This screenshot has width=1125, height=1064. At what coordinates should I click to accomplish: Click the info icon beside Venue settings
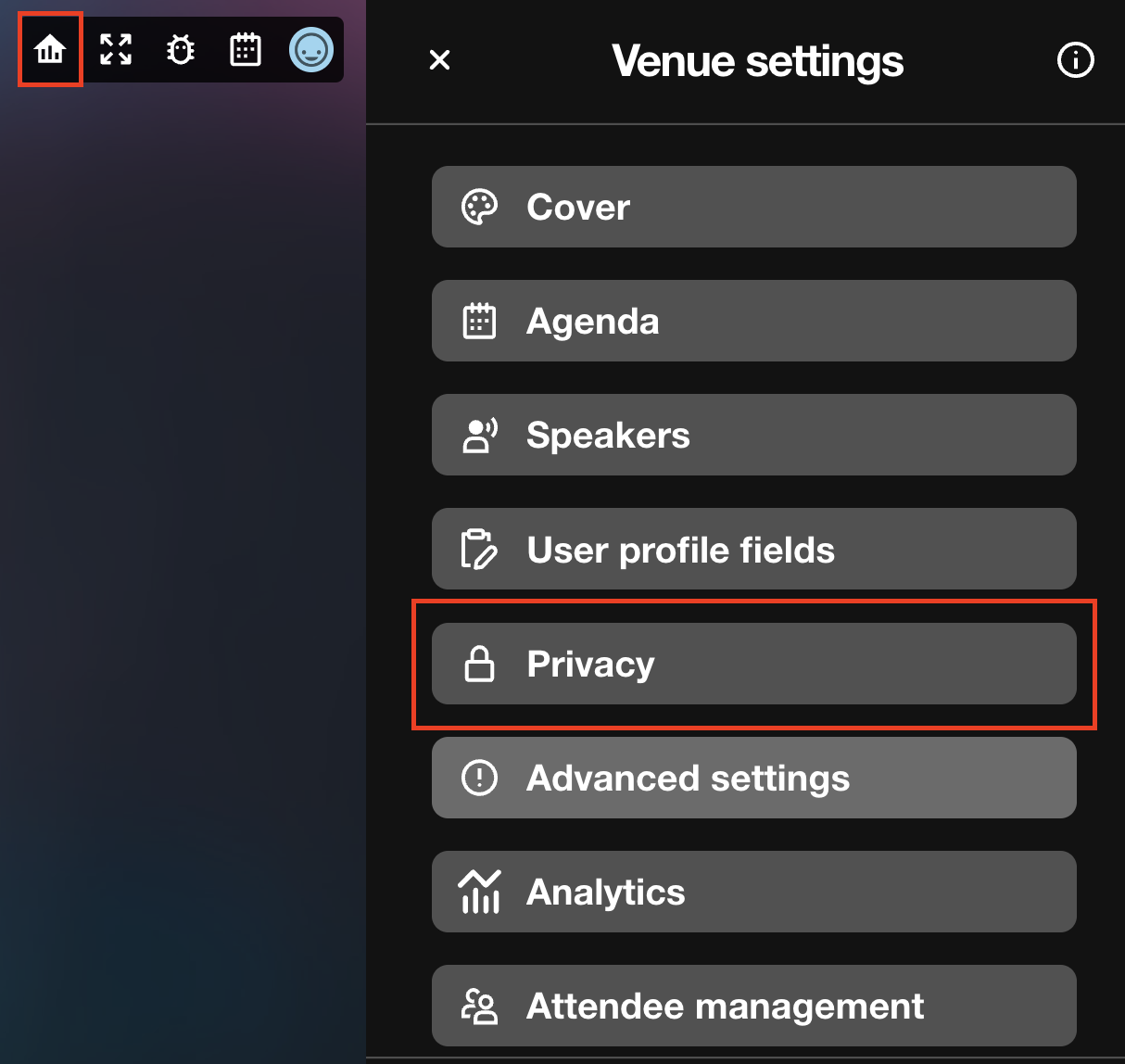click(1075, 60)
